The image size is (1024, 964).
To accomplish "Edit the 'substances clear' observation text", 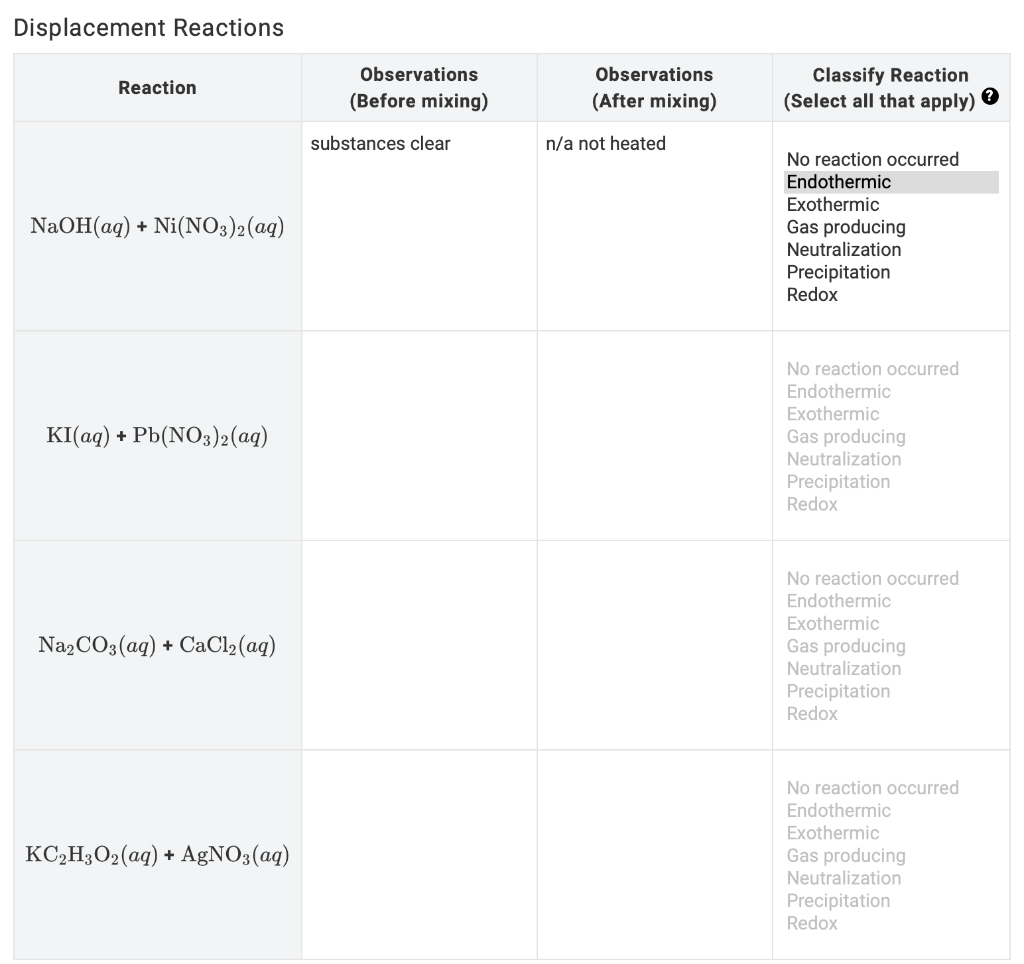I will pos(380,144).
